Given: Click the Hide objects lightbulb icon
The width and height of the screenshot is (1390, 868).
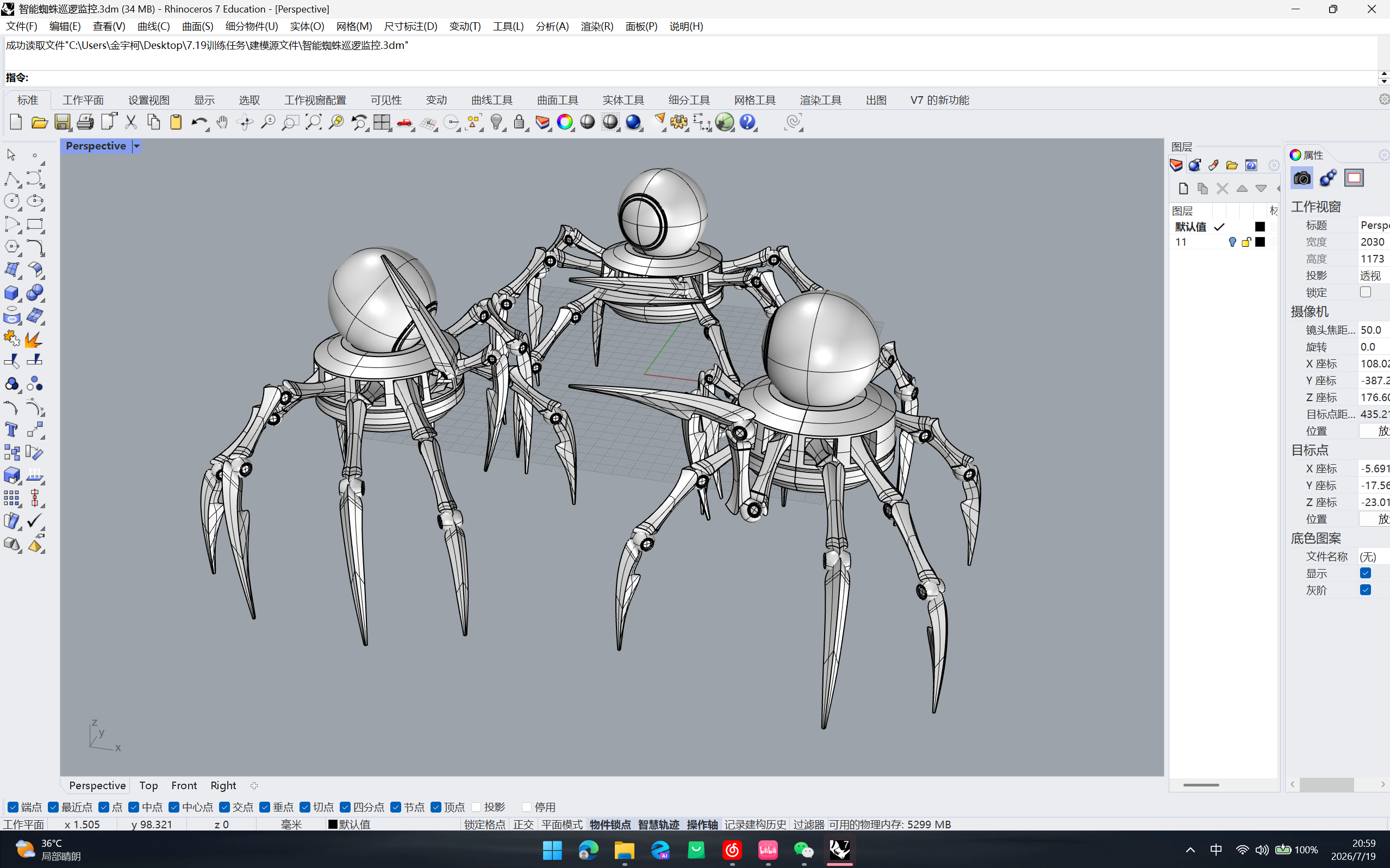Looking at the screenshot, I should [497, 122].
